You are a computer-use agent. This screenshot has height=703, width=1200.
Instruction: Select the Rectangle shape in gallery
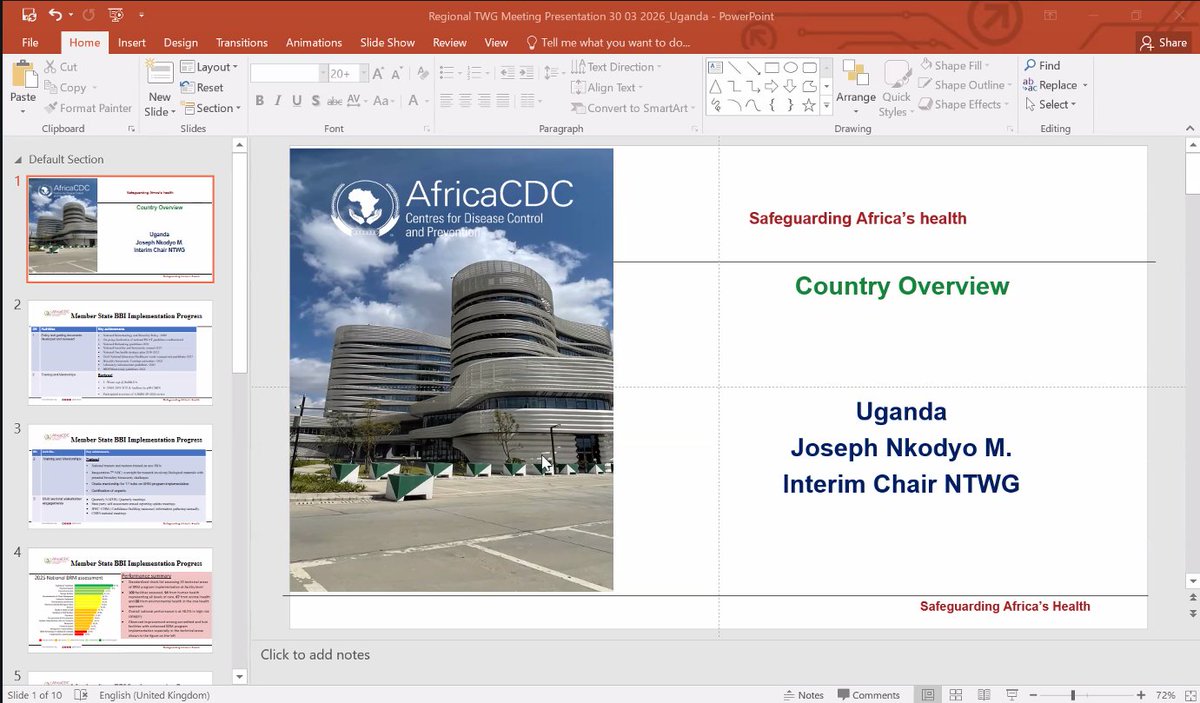(x=772, y=67)
